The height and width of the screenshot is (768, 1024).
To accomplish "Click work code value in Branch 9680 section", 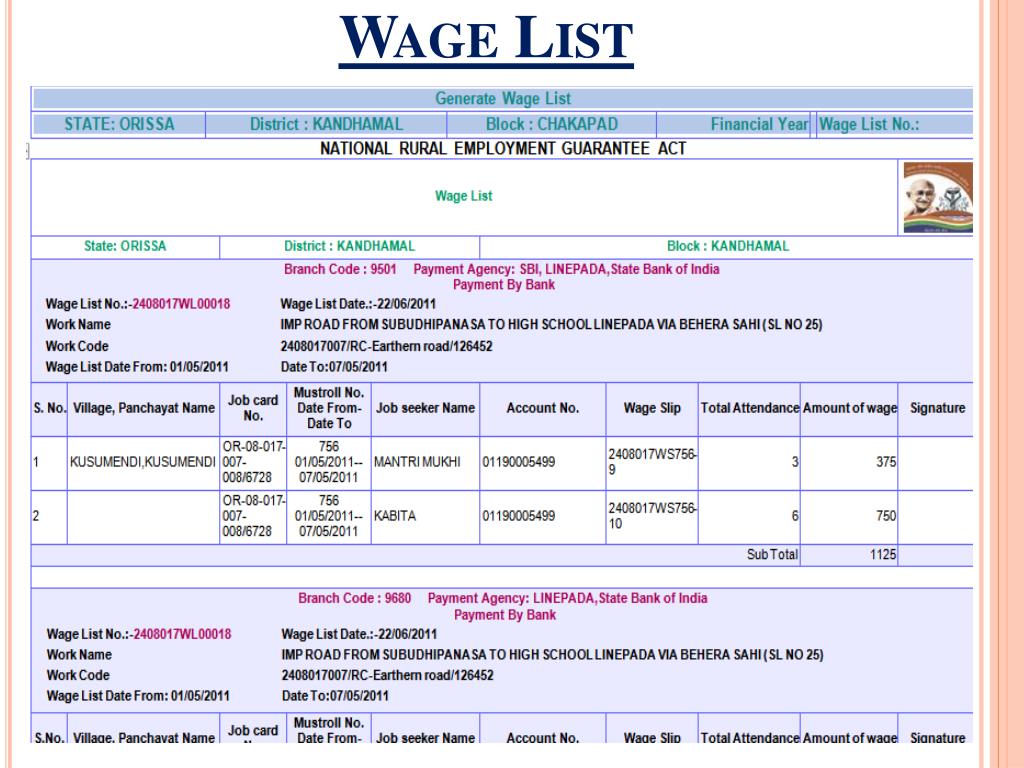I will pos(387,675).
